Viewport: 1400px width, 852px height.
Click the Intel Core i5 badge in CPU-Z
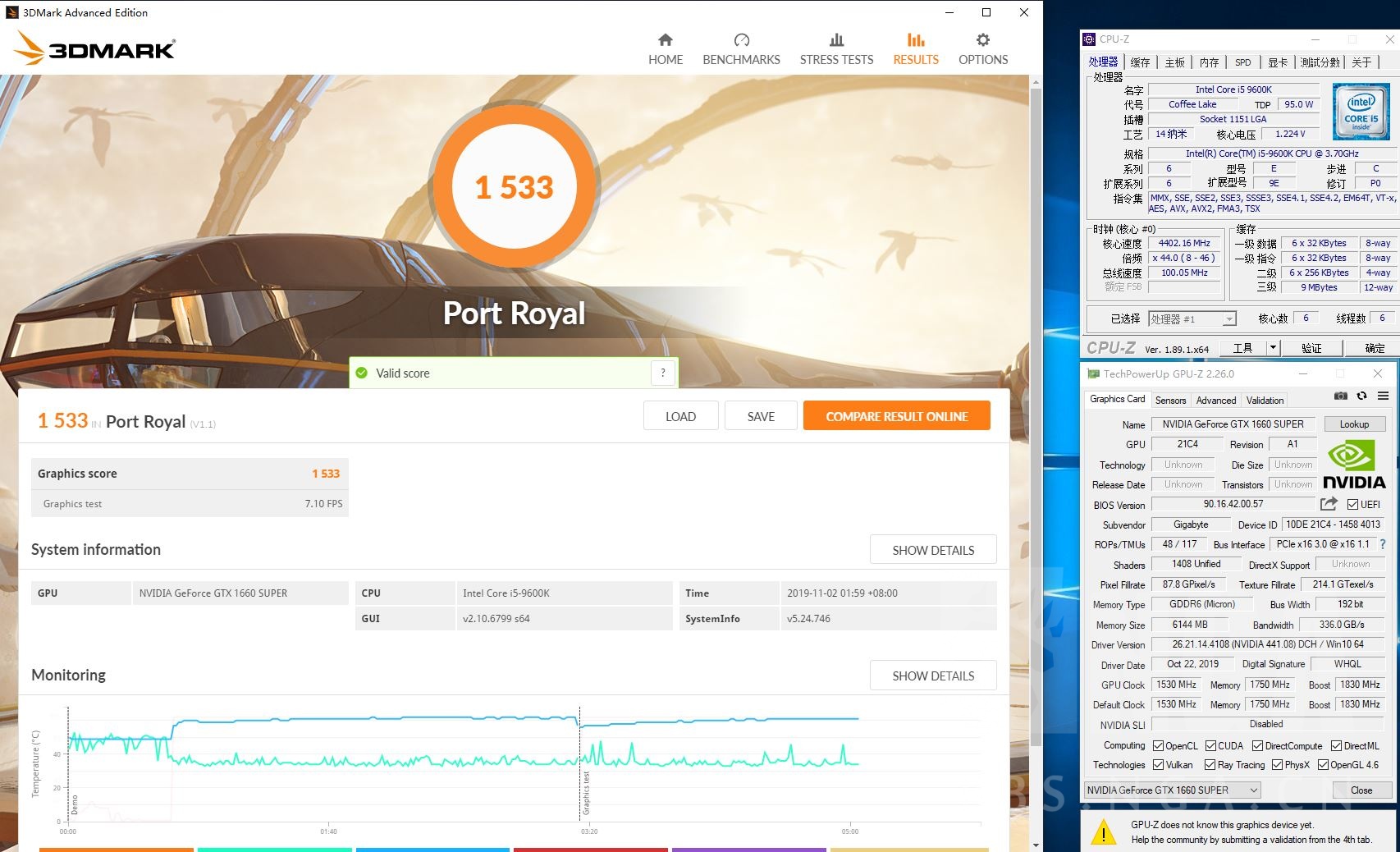[1361, 112]
